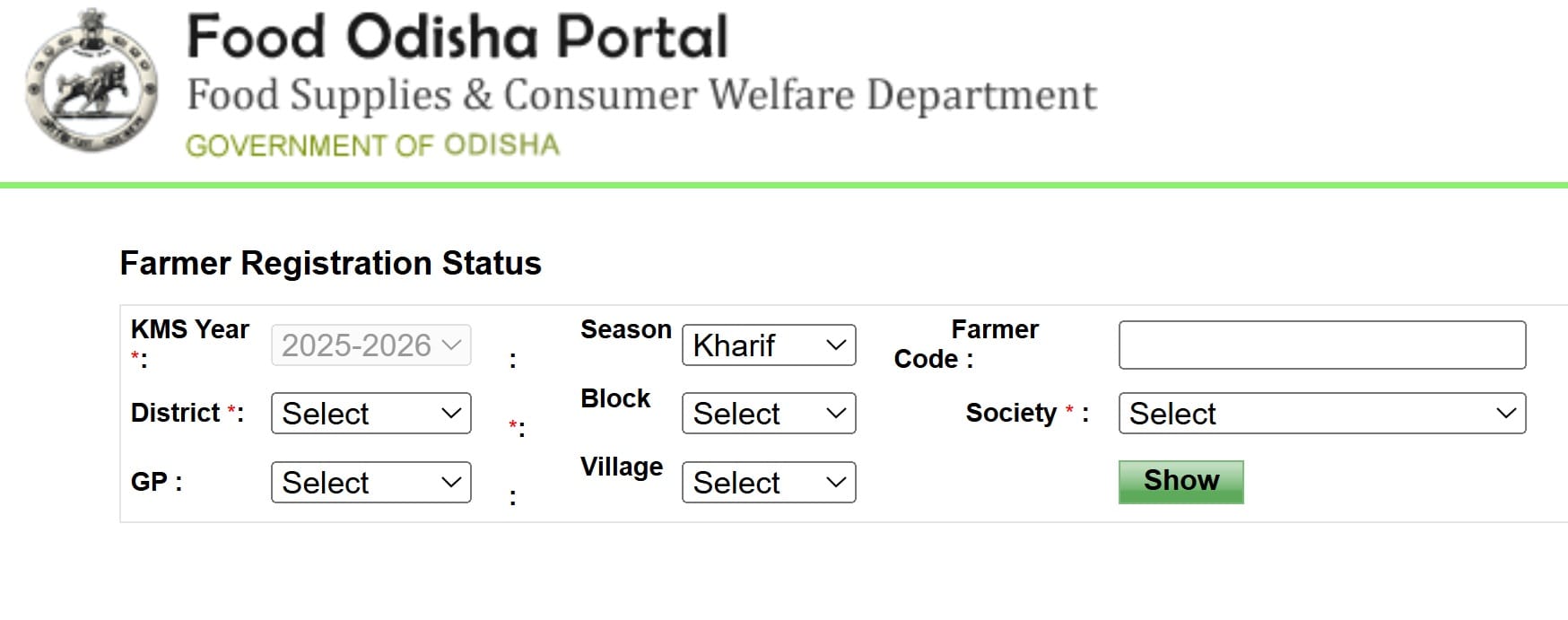Click the GP dropdown arrow
Viewport: 1568px width, 620px height.
451,483
